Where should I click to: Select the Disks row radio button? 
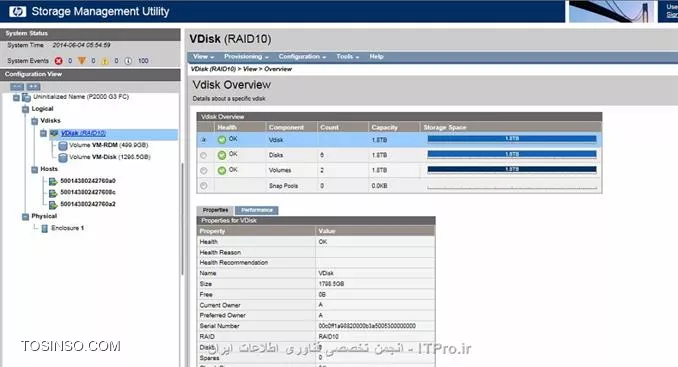coord(204,155)
